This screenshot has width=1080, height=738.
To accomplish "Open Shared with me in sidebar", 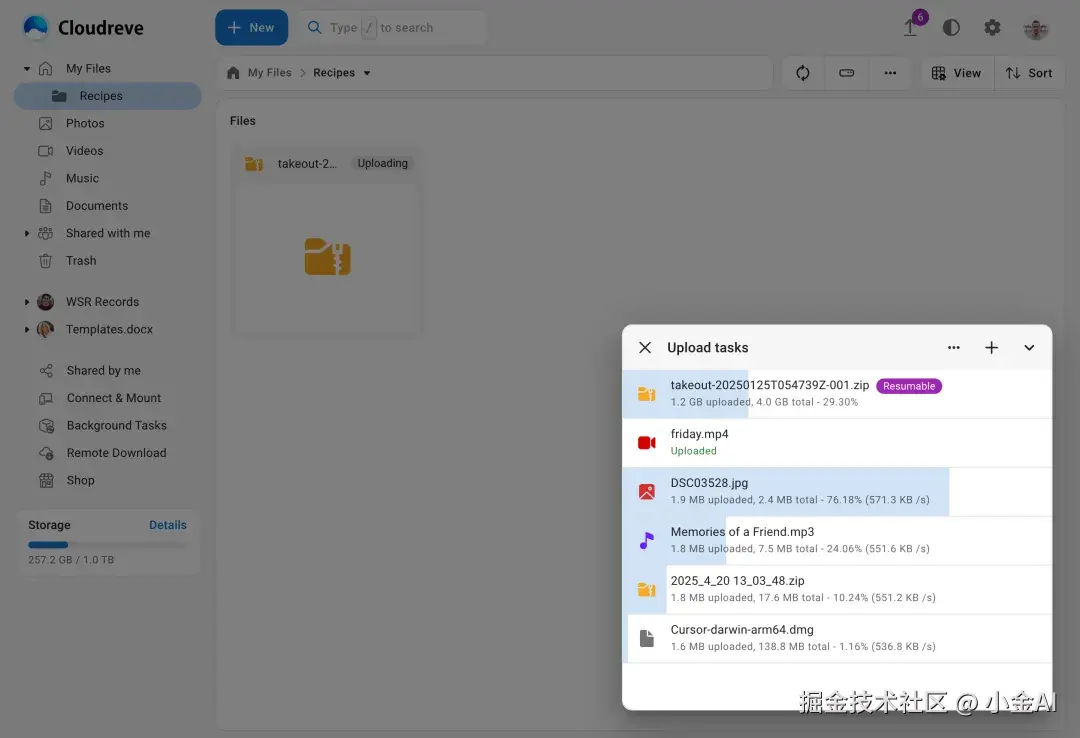I will click(x=107, y=234).
